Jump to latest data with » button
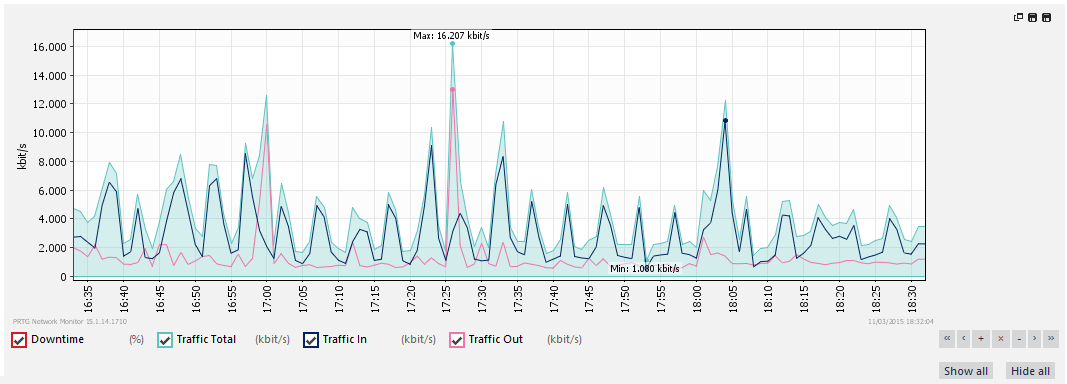This screenshot has height=384, width=1067. click(1051, 338)
